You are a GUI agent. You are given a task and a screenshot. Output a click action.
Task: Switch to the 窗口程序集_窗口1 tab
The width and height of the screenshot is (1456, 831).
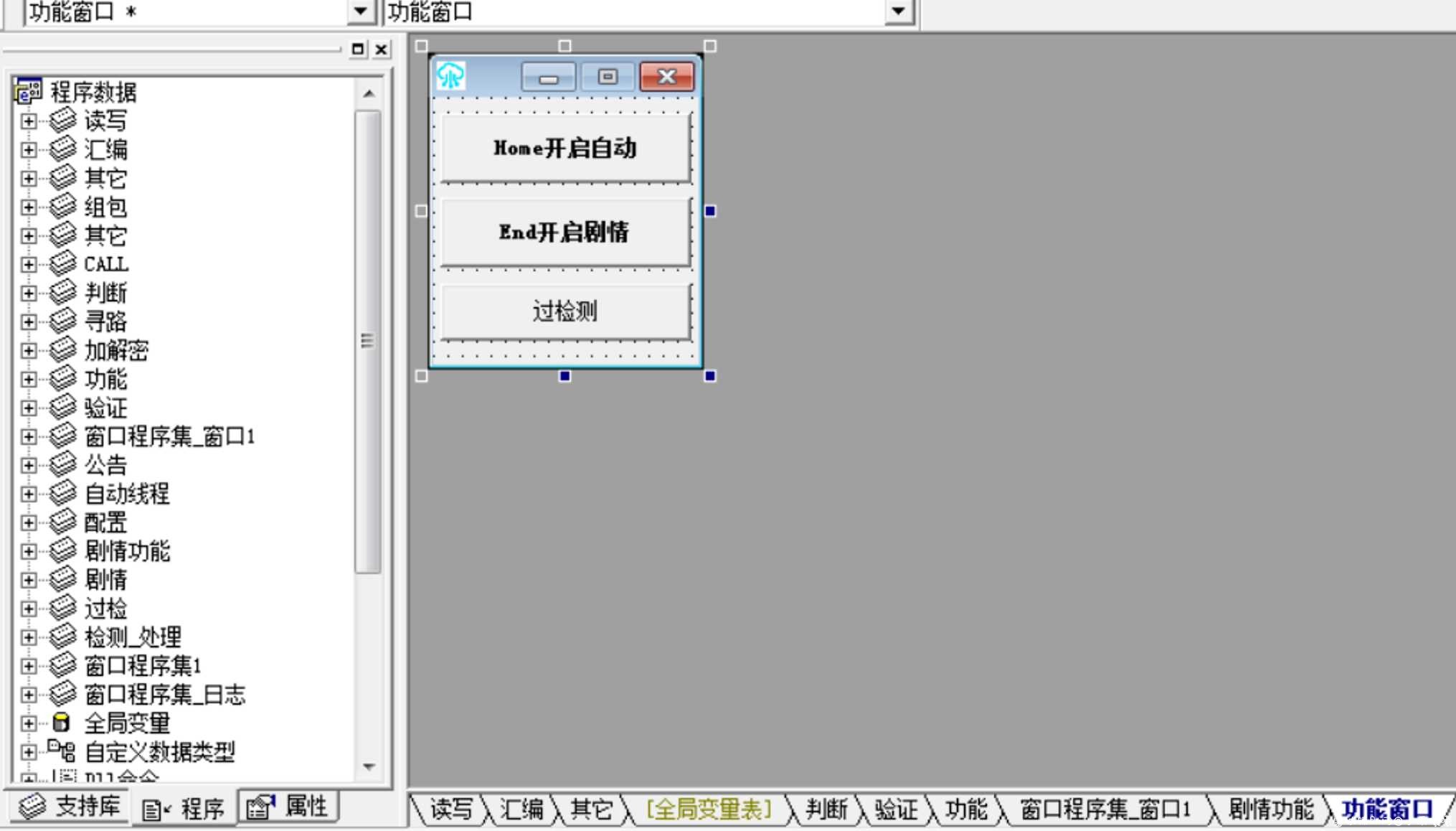(x=1105, y=809)
